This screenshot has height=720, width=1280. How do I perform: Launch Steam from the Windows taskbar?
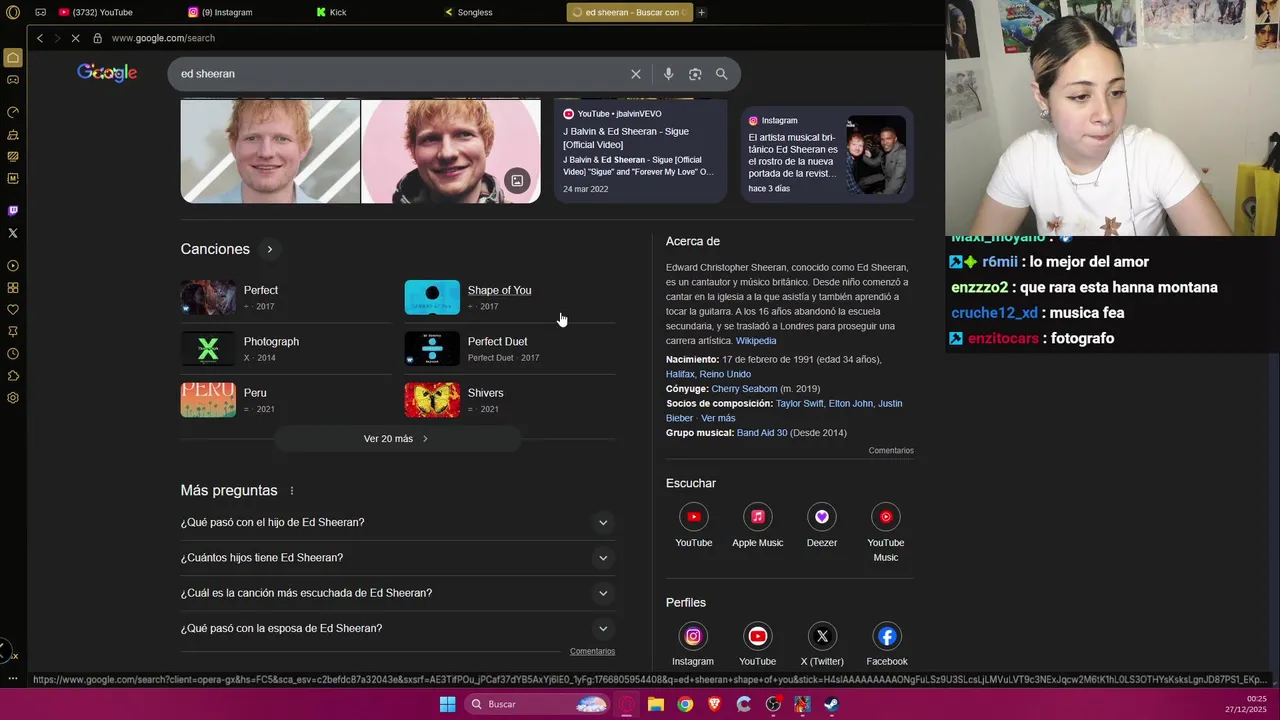[x=832, y=704]
